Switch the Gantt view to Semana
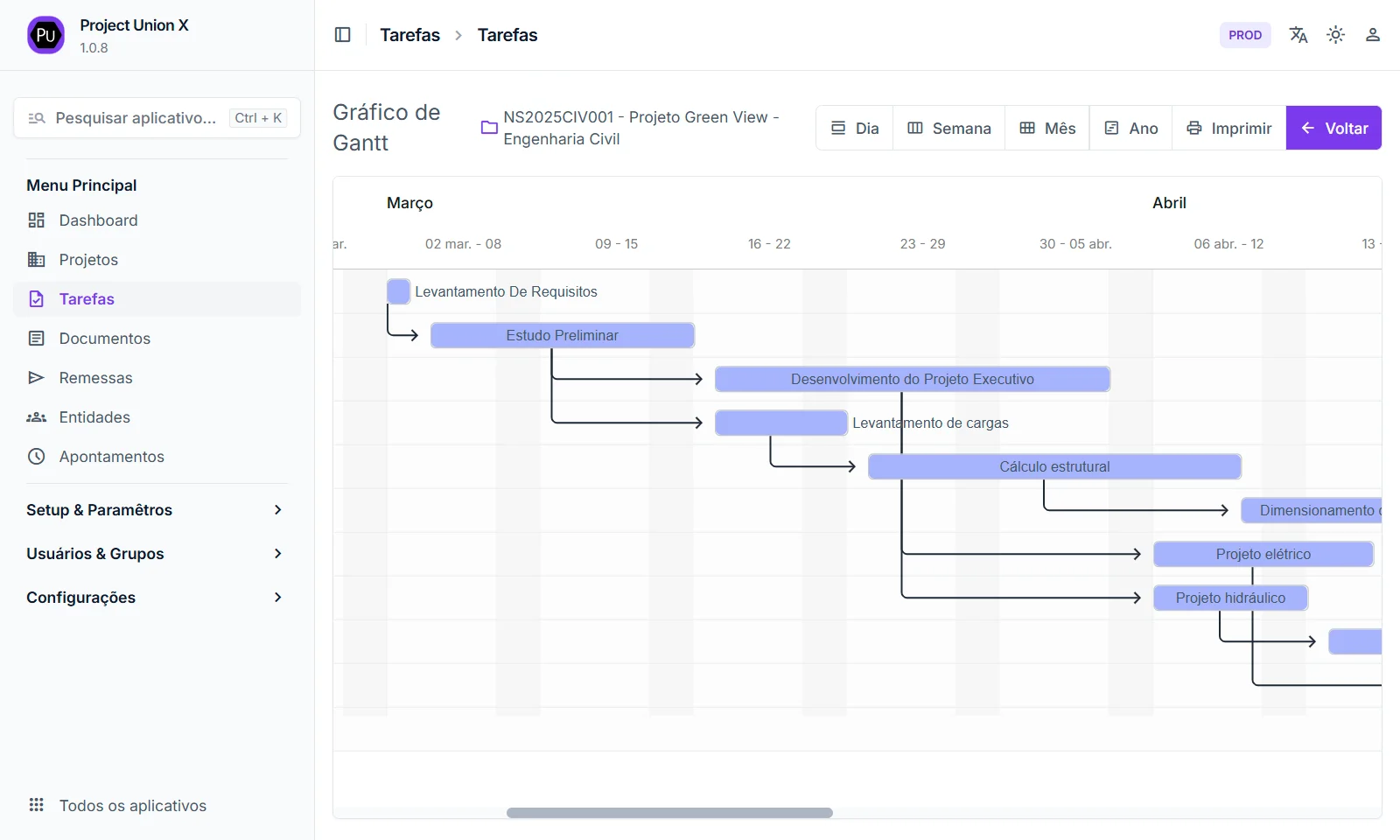This screenshot has width=1400, height=840. [948, 129]
